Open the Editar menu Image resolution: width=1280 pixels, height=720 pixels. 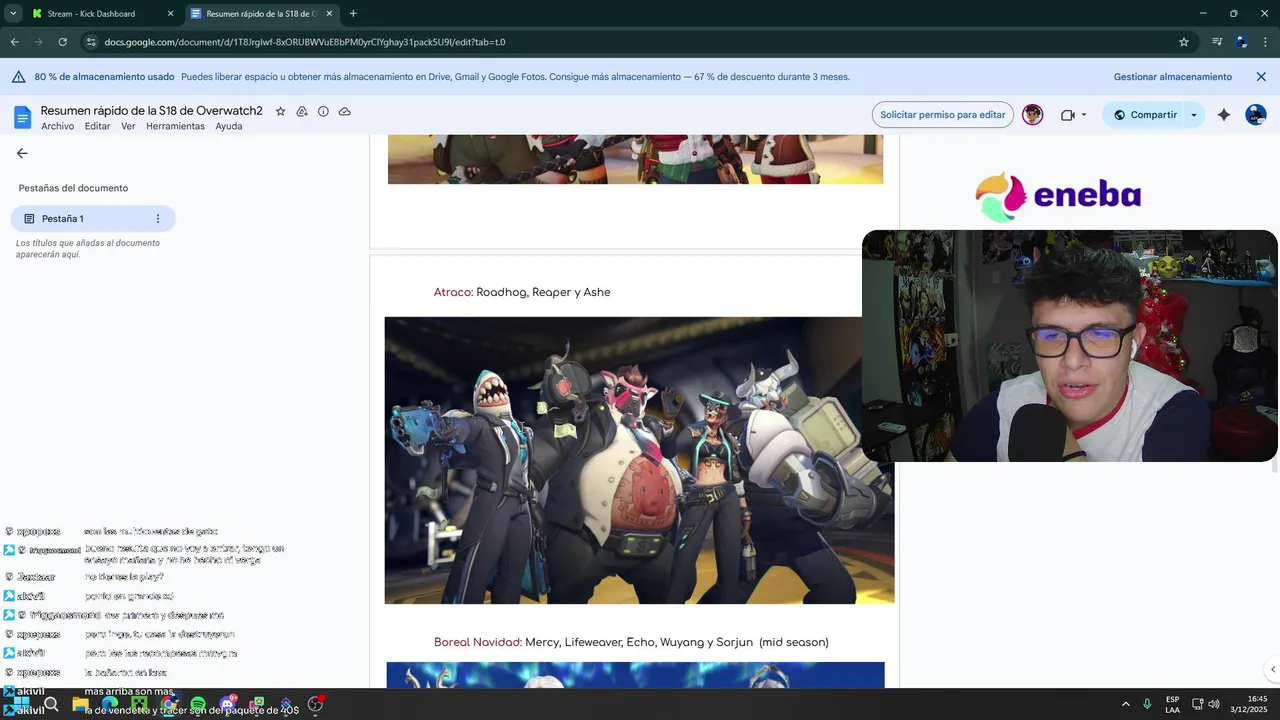click(97, 126)
